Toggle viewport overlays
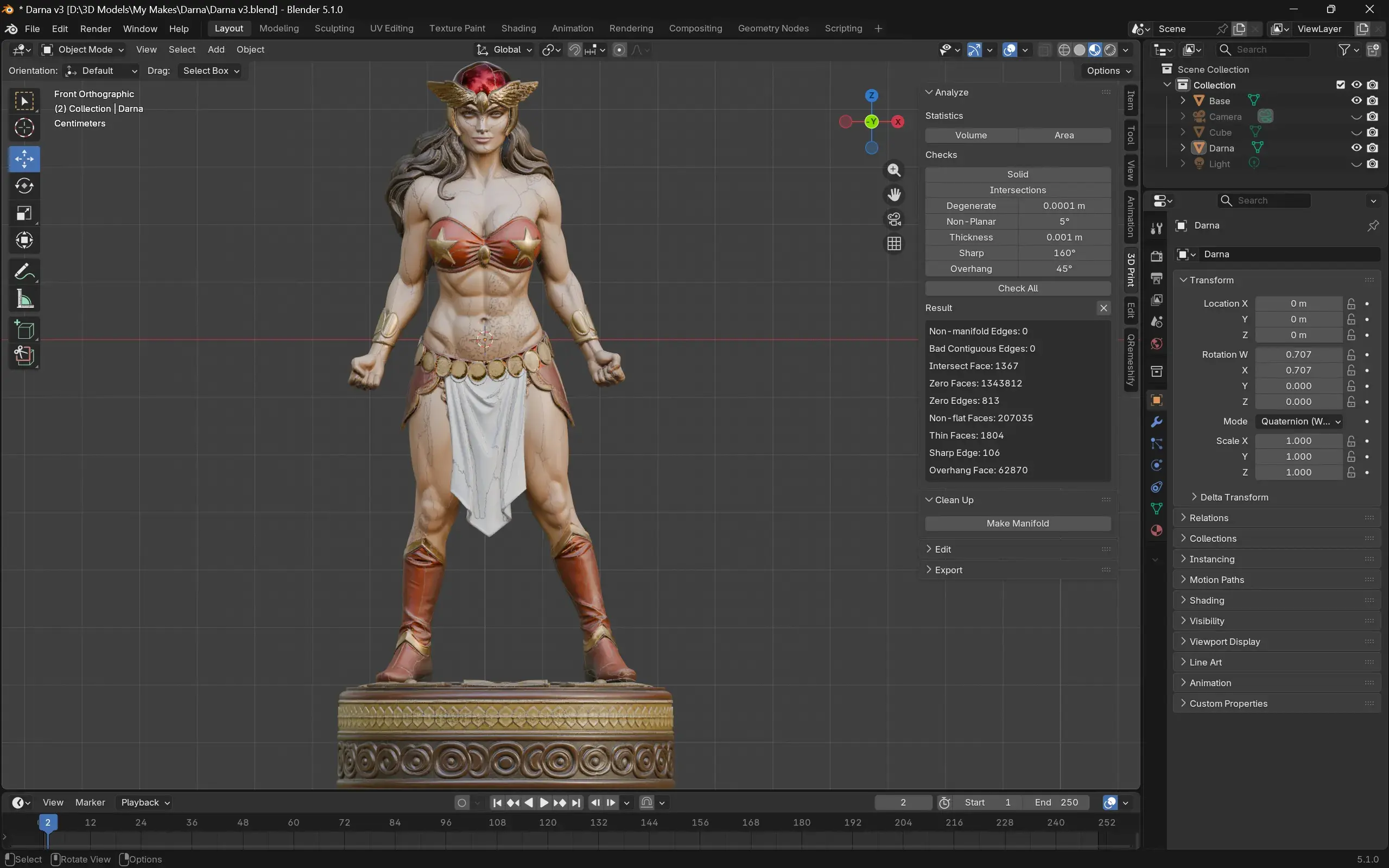Screen dimensions: 1389x868 click(x=1009, y=50)
